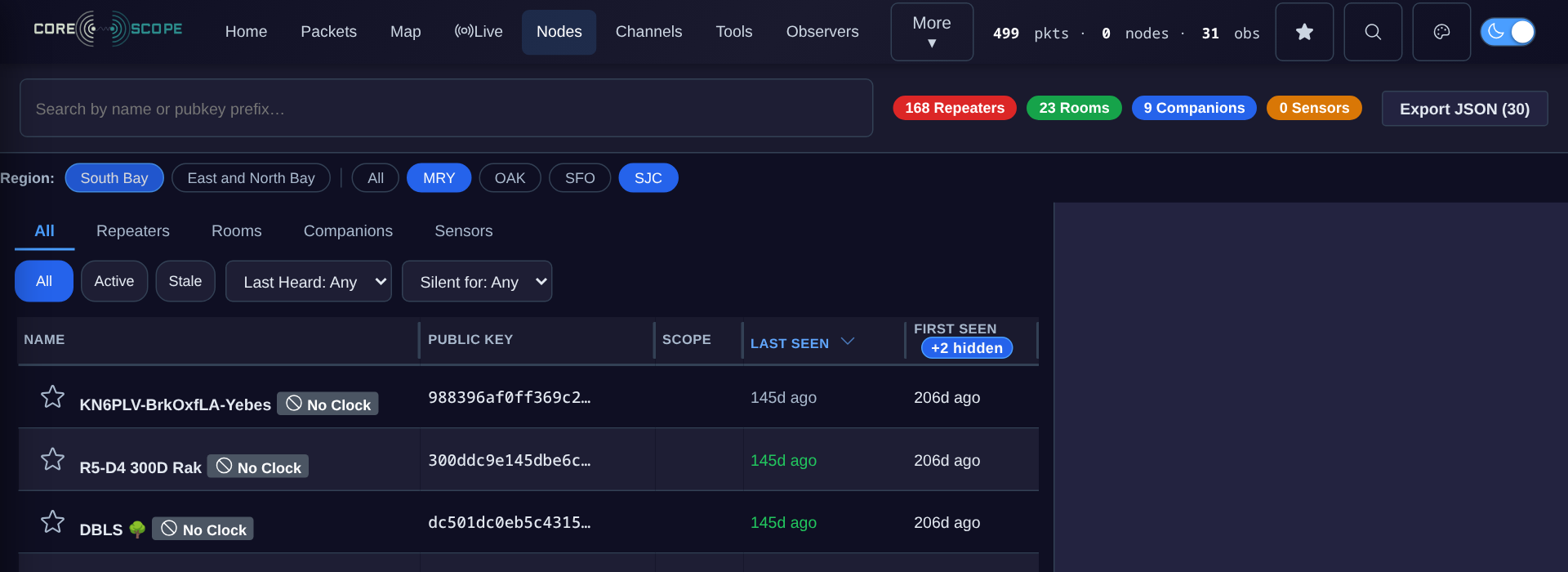Click No Clock badge on KN6PLV row
The image size is (1568, 572).
point(327,404)
